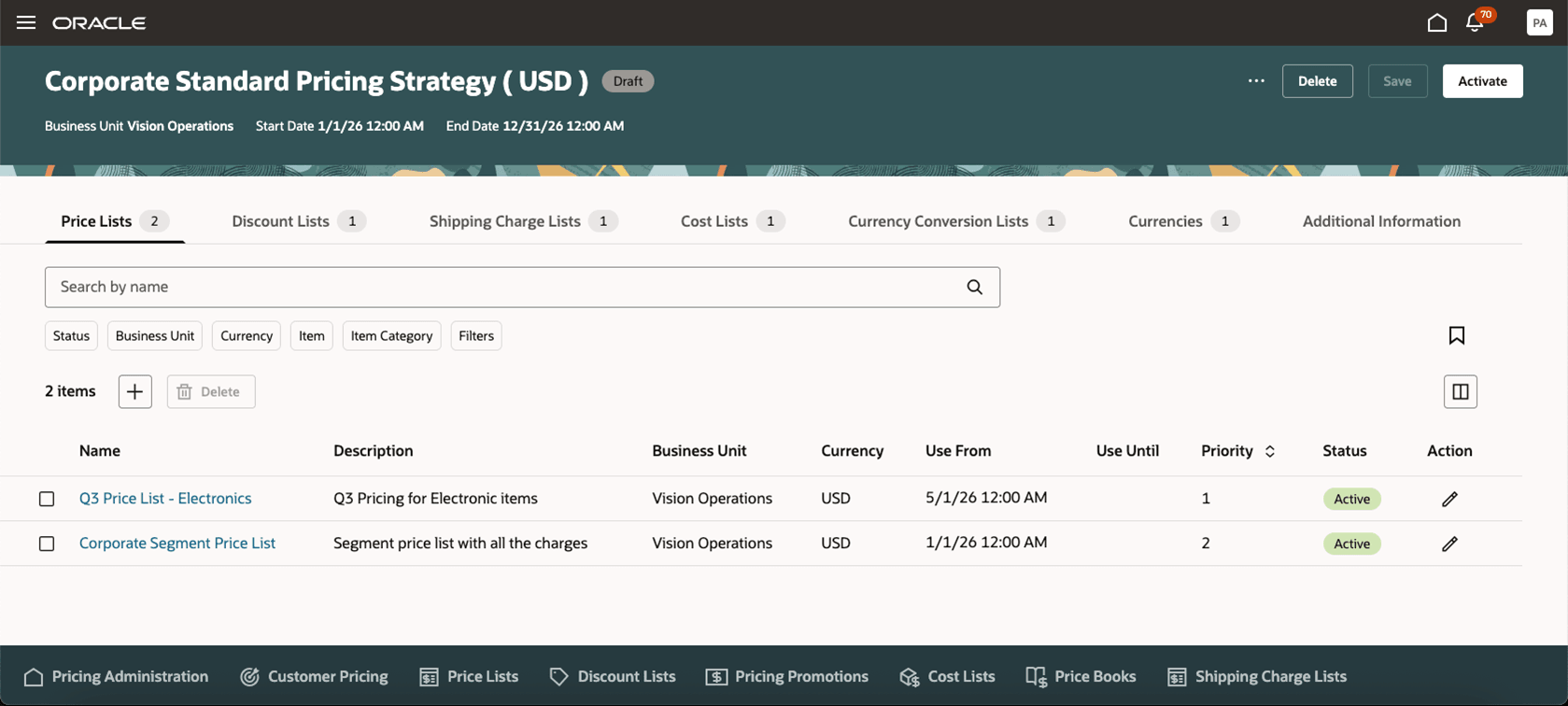Click the Status column header
Viewport: 1568px width, 706px height.
1345,451
